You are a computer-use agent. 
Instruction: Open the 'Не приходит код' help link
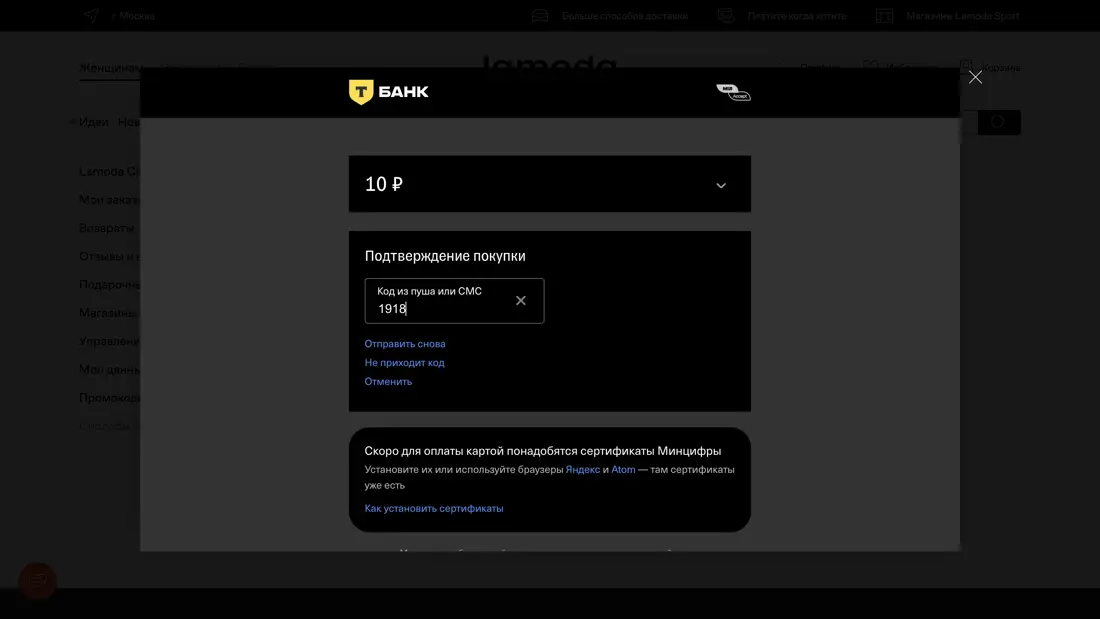tap(404, 363)
